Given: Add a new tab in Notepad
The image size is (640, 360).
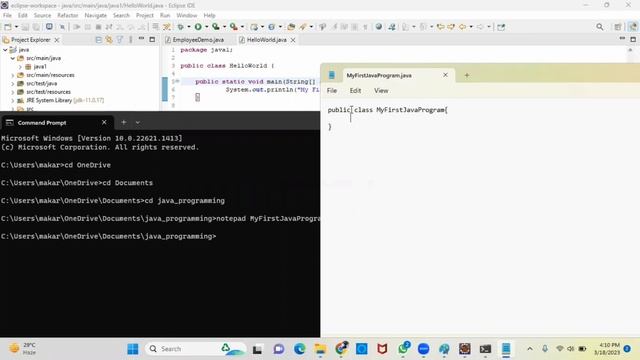Looking at the screenshot, I should tap(467, 75).
